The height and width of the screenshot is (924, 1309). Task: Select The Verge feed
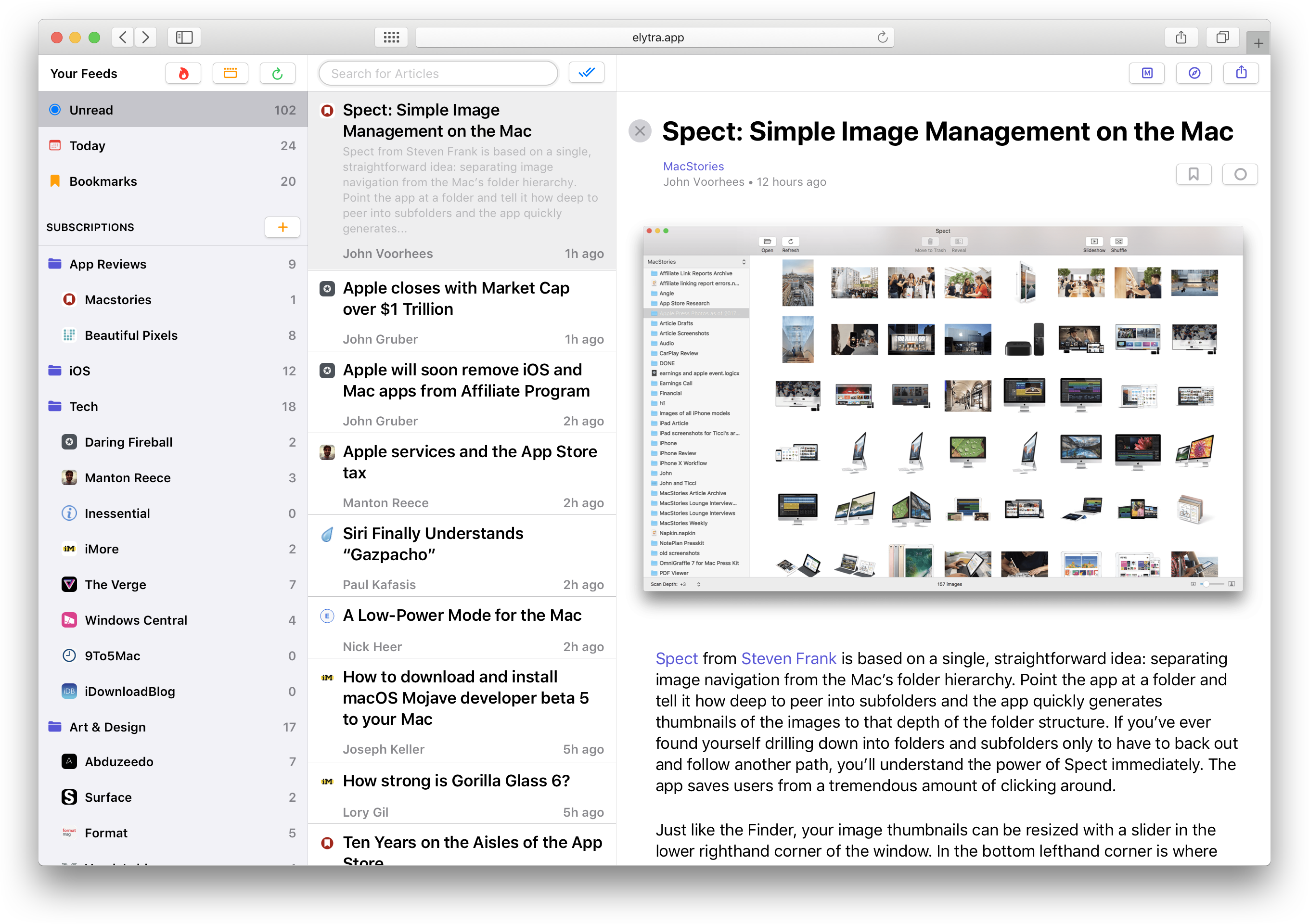(173, 584)
